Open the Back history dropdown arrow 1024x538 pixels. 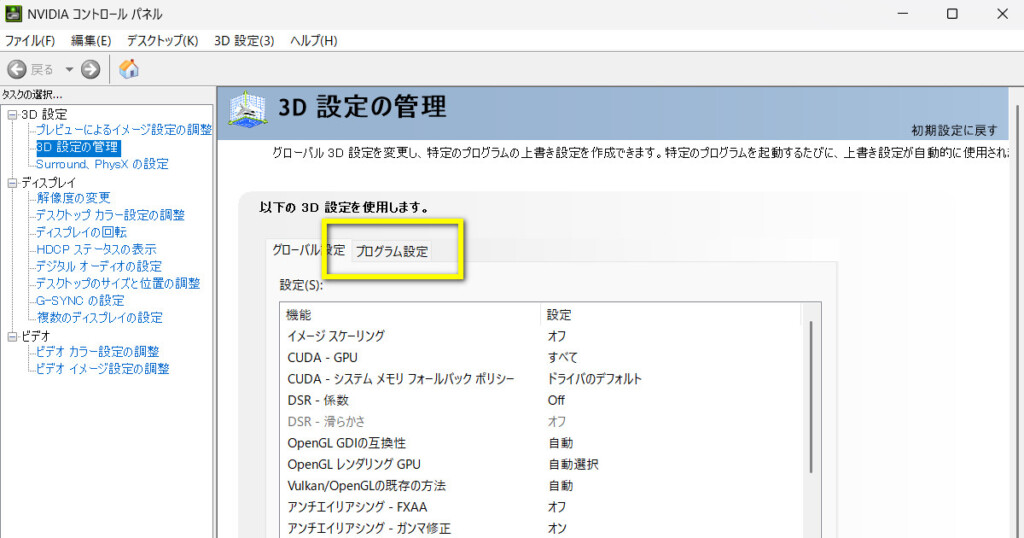pyautogui.click(x=69, y=69)
